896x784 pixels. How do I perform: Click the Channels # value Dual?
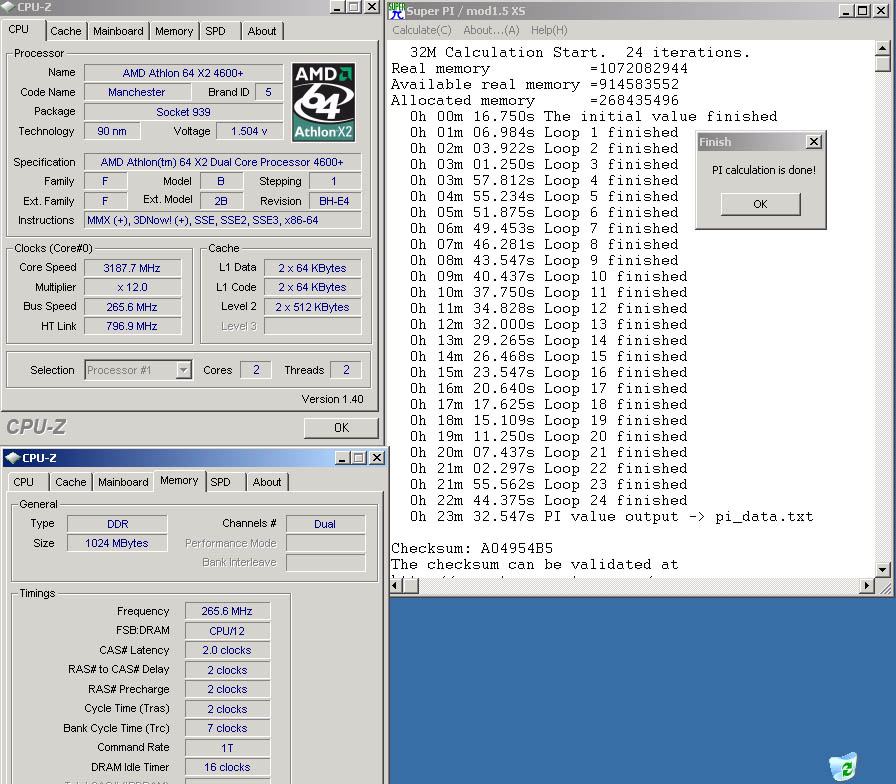pyautogui.click(x=325, y=524)
